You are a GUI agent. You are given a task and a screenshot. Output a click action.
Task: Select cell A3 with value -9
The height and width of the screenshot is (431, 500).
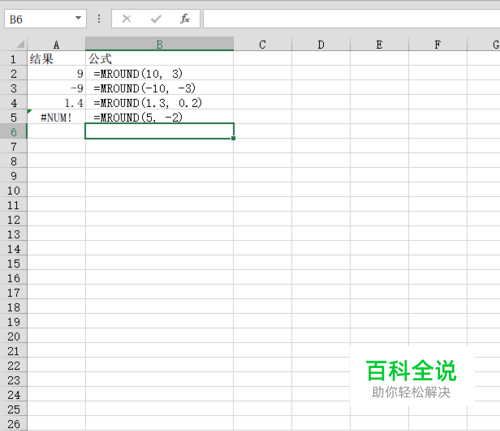point(56,88)
